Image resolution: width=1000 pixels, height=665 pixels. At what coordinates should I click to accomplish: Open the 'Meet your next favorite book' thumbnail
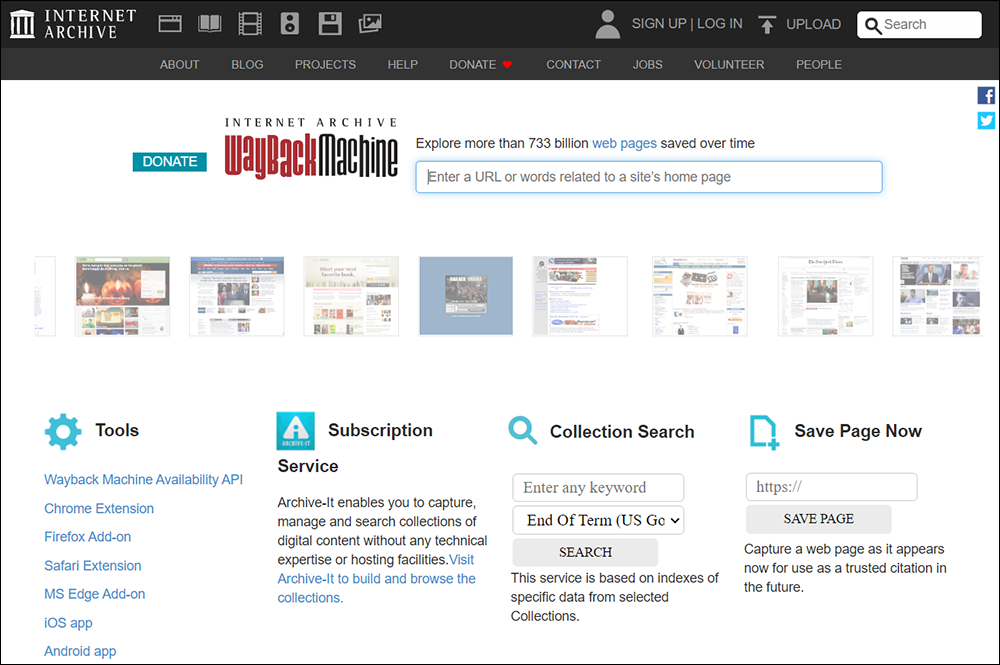pos(351,296)
